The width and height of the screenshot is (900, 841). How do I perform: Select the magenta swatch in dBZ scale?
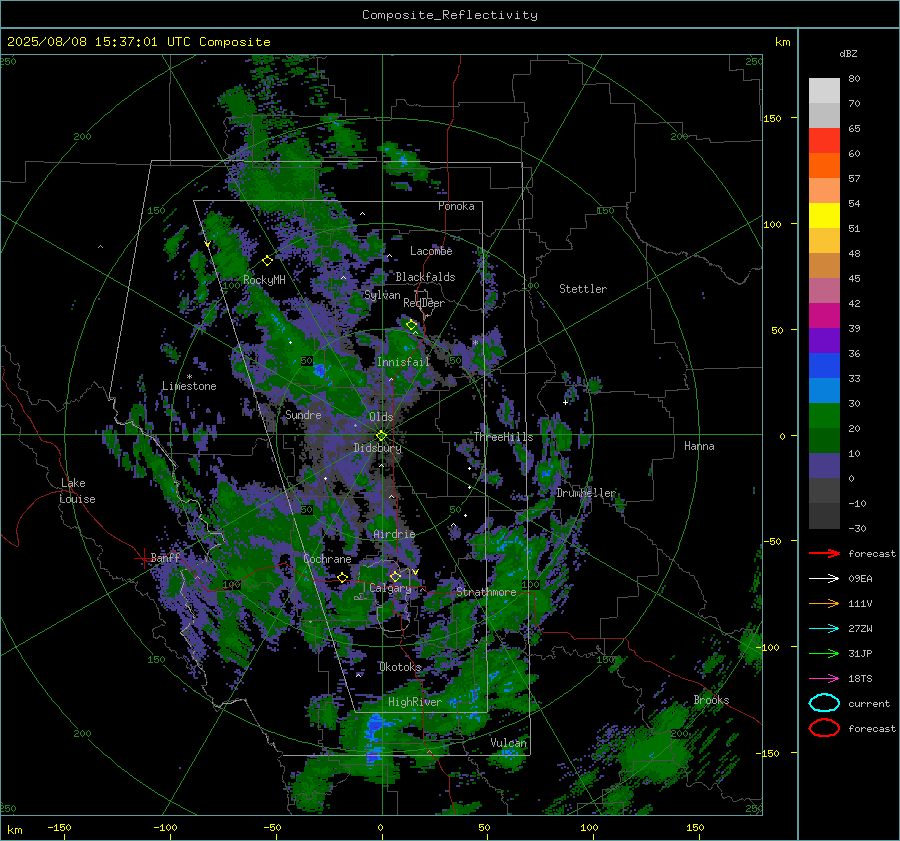[x=824, y=316]
